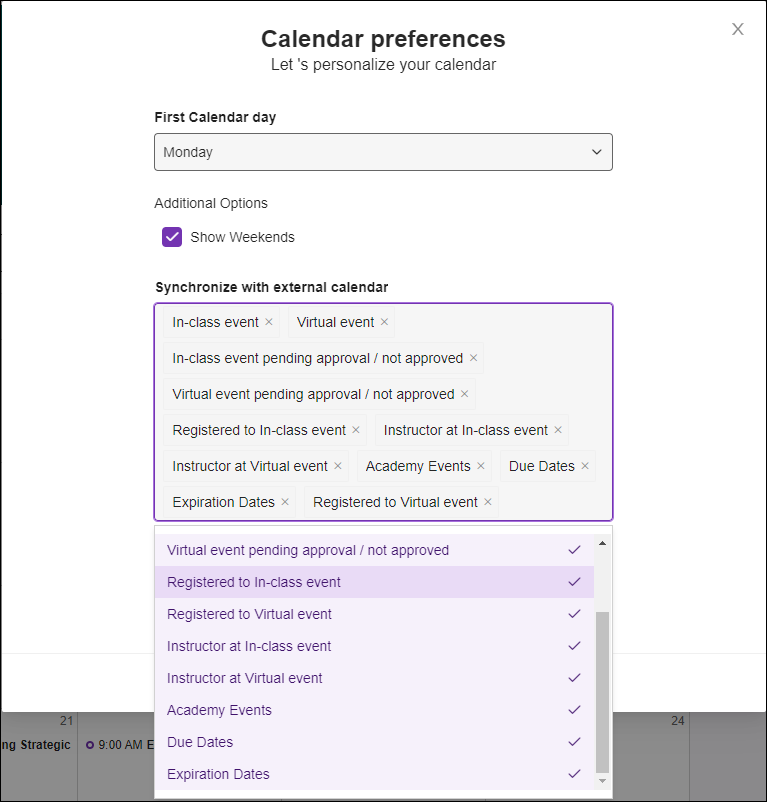The height and width of the screenshot is (802, 767).
Task: Open the First Calendar day dropdown
Action: [x=383, y=152]
